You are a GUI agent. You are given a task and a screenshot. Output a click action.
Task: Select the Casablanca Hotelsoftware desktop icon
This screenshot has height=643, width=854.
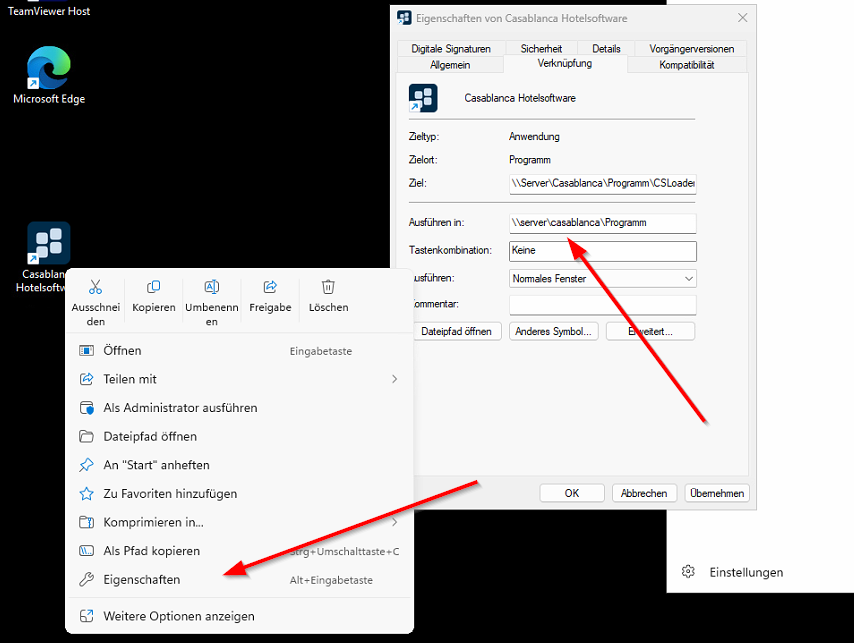(x=46, y=257)
